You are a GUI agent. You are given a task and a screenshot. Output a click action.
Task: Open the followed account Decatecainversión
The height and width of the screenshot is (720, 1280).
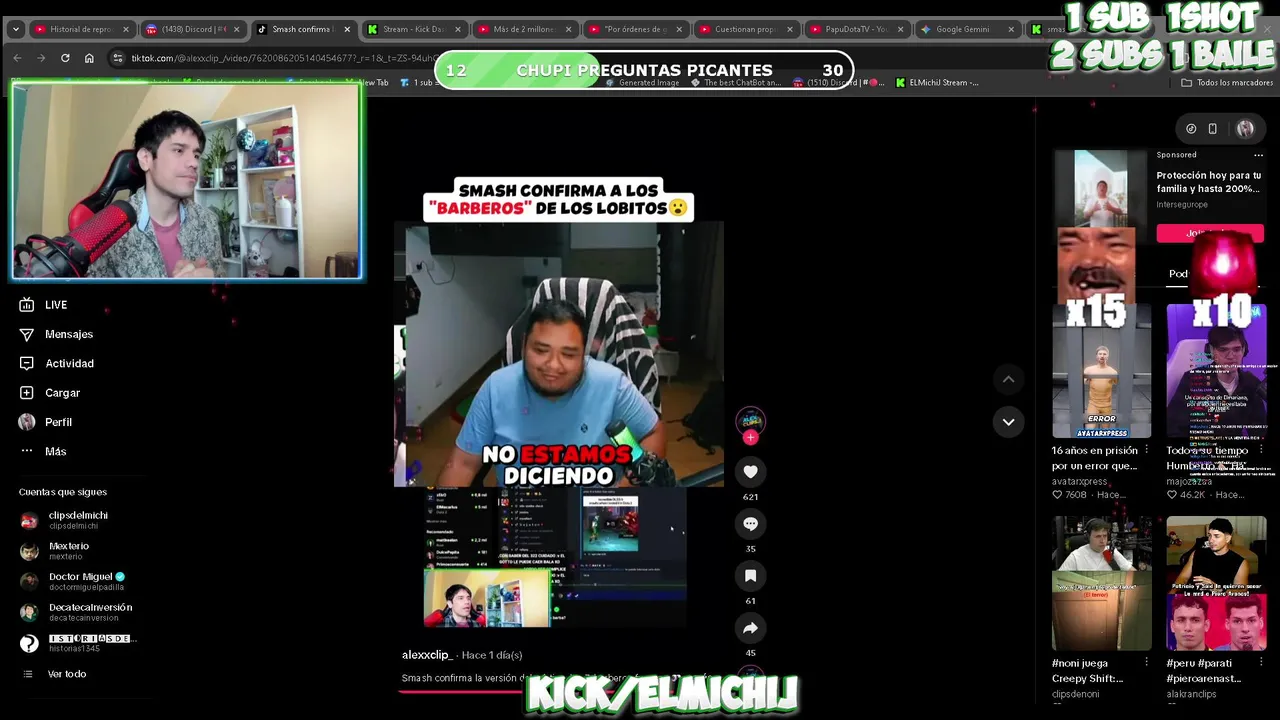click(x=76, y=612)
